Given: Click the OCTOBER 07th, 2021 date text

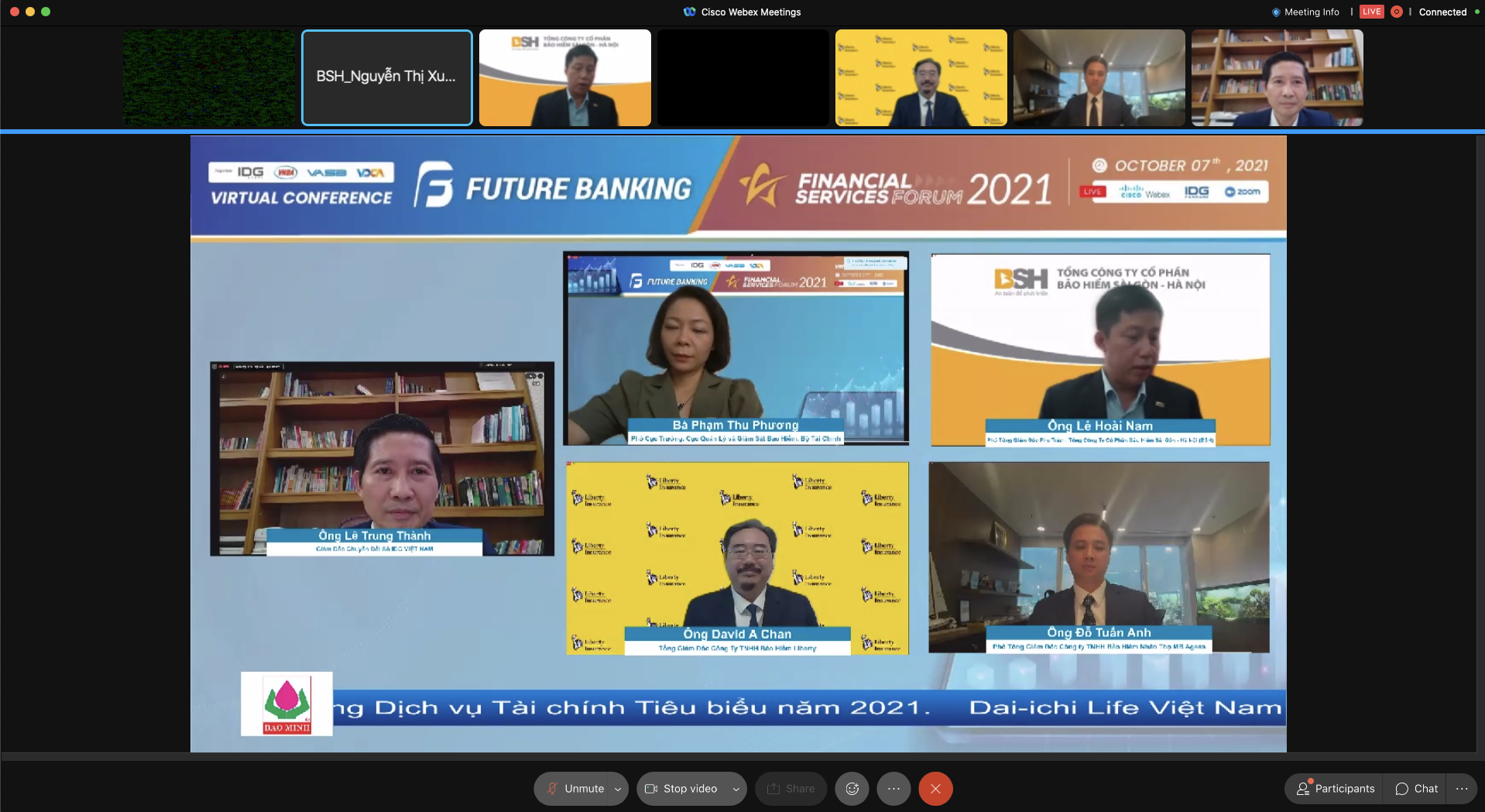Looking at the screenshot, I should 1191,165.
